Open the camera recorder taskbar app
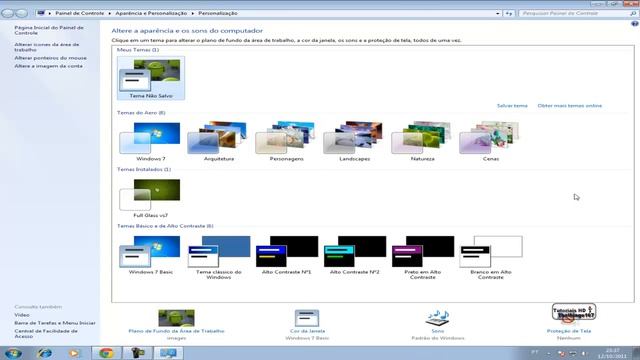This screenshot has height=360, width=640. coord(137,353)
